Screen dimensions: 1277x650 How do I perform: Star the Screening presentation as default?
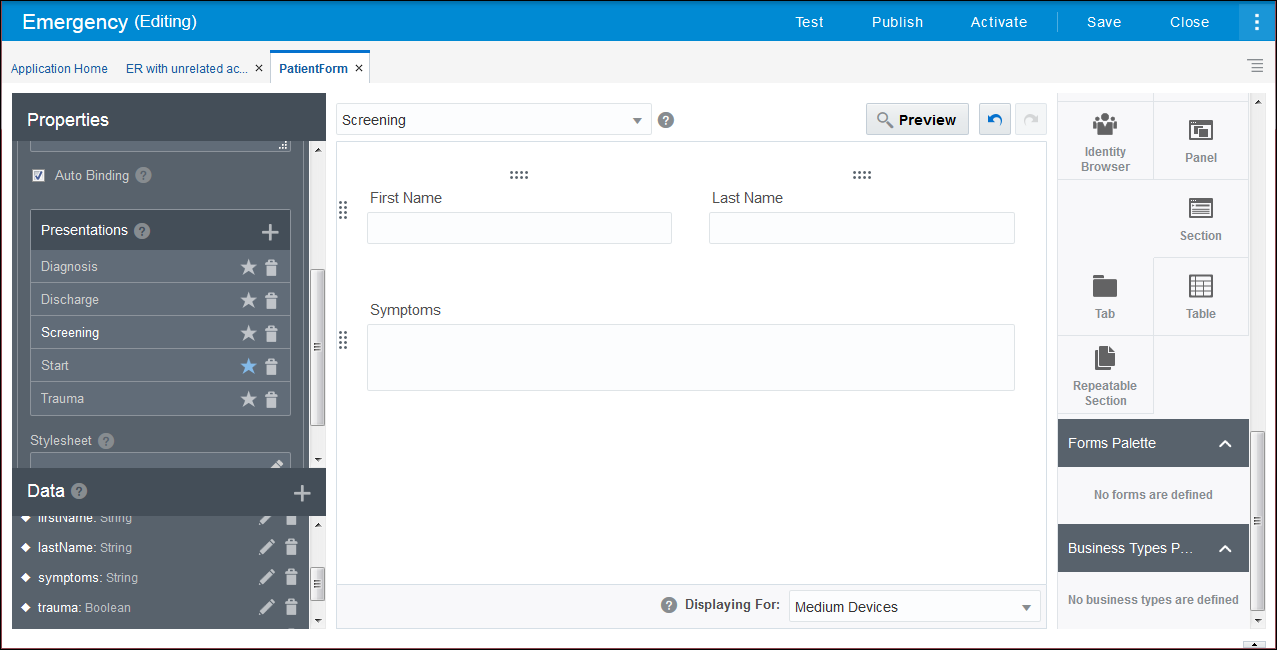pos(248,333)
